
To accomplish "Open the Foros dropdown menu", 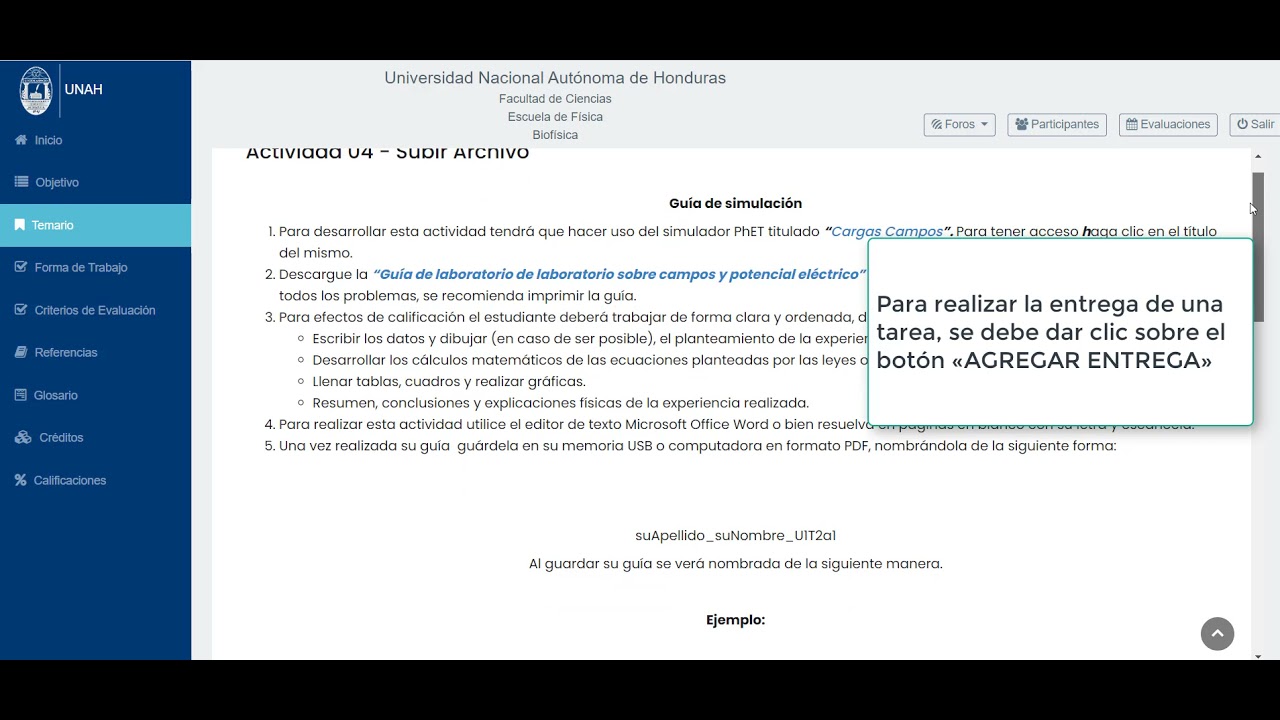I will point(959,124).
